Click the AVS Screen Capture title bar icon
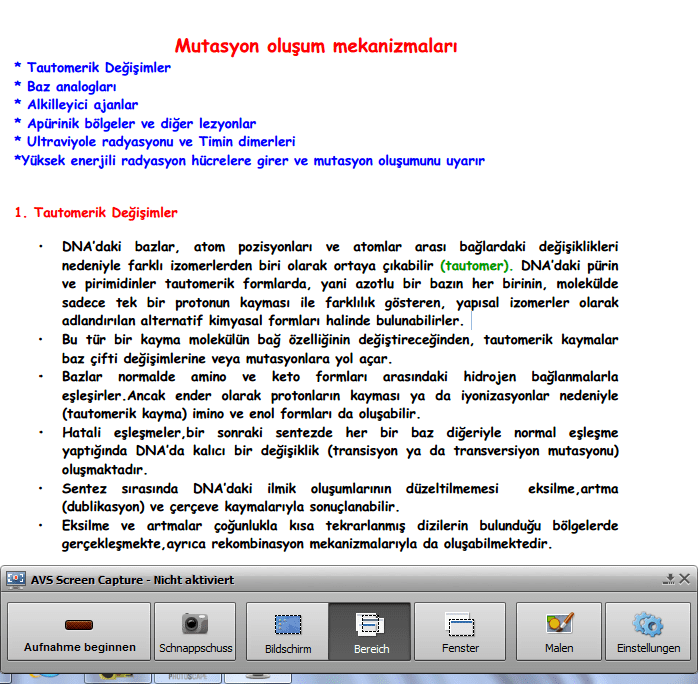Screen dimensions: 698x684 click(x=16, y=580)
